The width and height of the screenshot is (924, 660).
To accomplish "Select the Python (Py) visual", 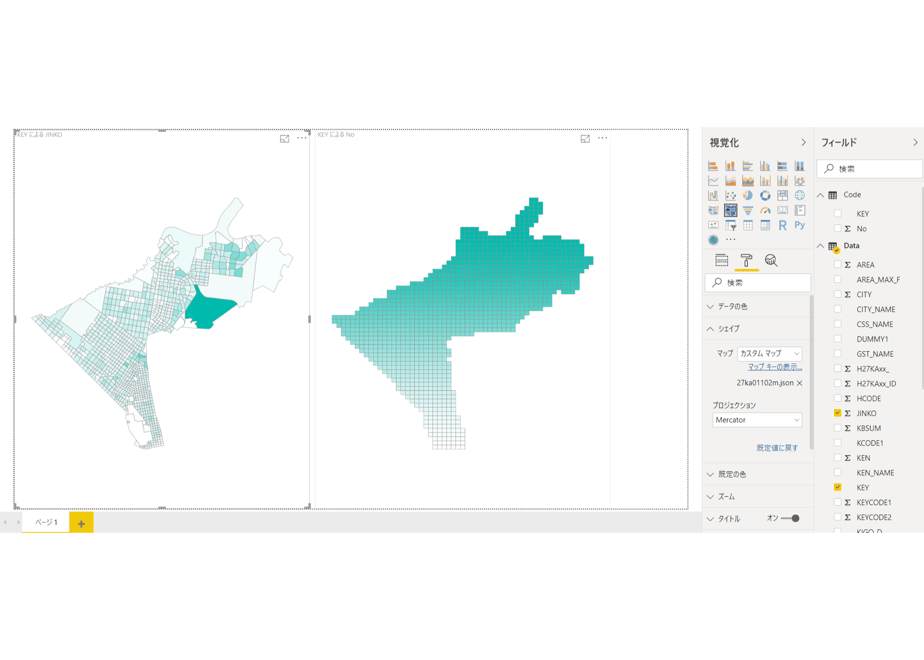I will point(800,225).
